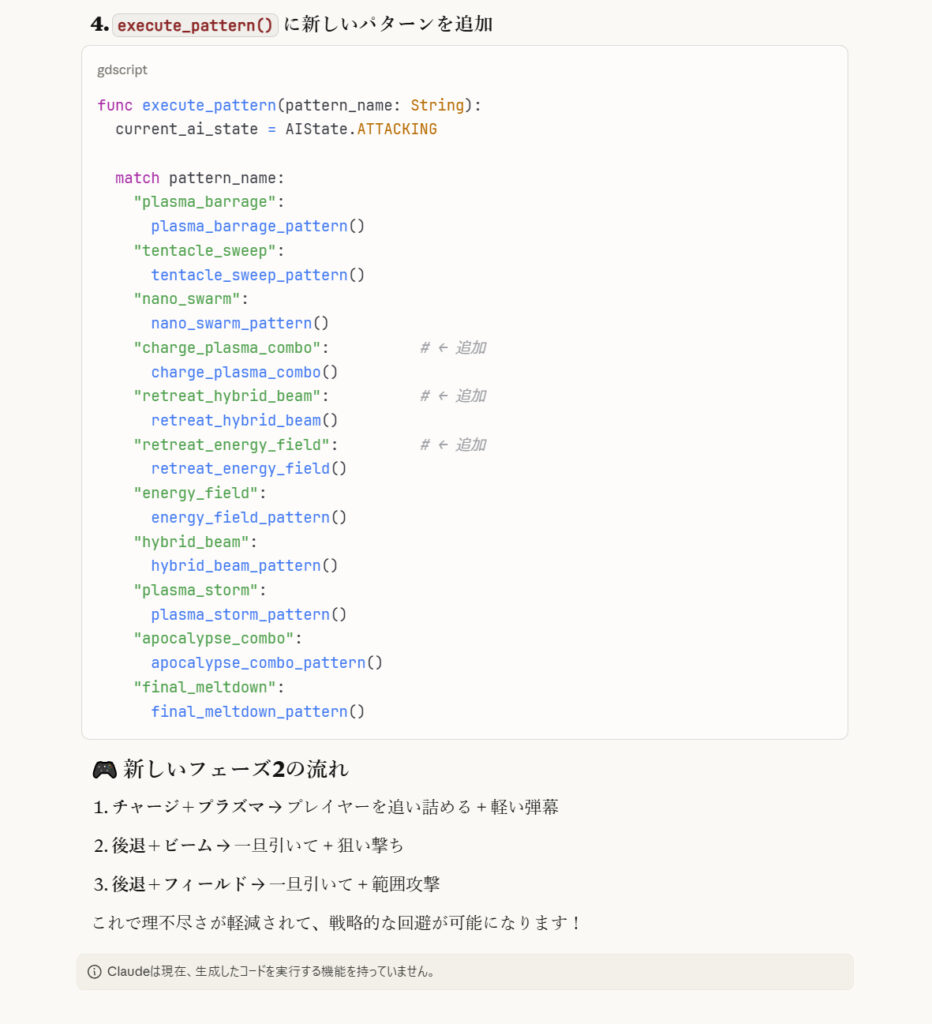Click ATTACKING in the AIState assignment line
The width and height of the screenshot is (932, 1024).
pyautogui.click(x=397, y=129)
